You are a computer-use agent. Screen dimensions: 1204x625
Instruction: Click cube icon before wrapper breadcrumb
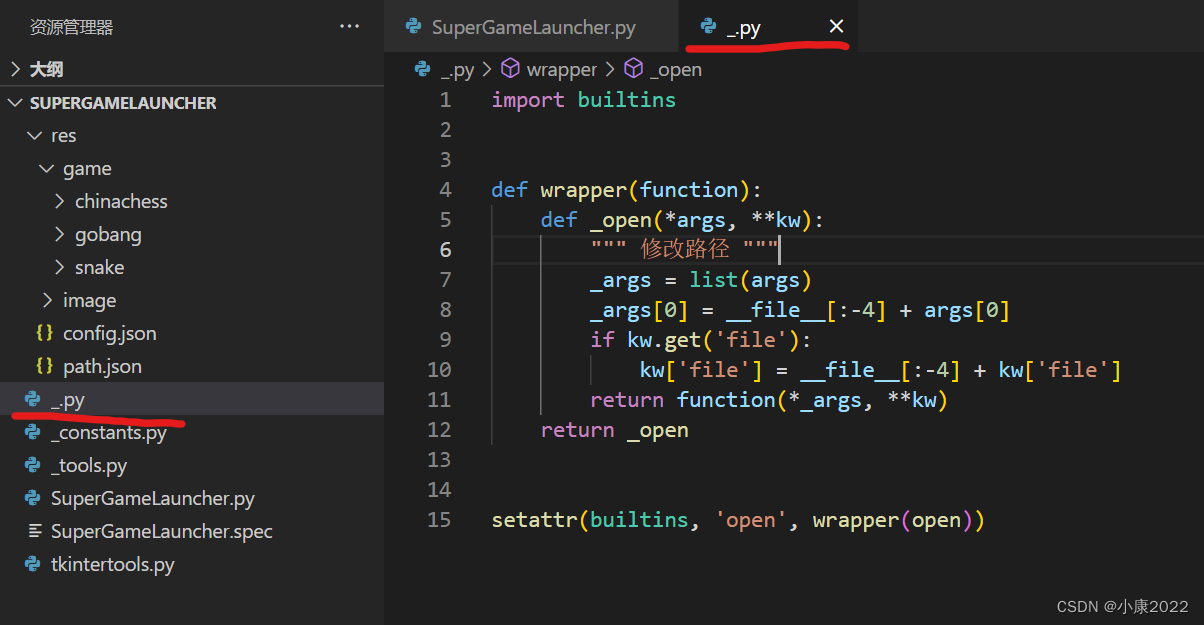click(510, 69)
